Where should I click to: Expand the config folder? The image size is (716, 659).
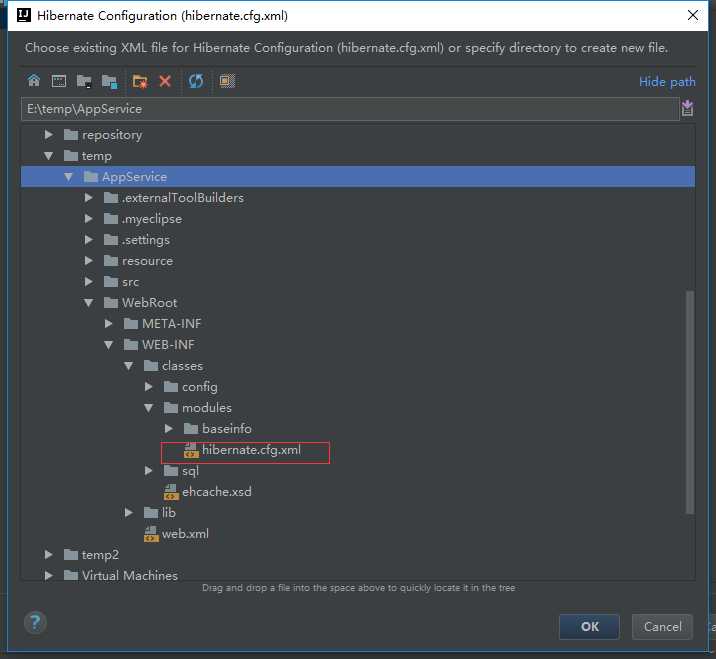(148, 387)
